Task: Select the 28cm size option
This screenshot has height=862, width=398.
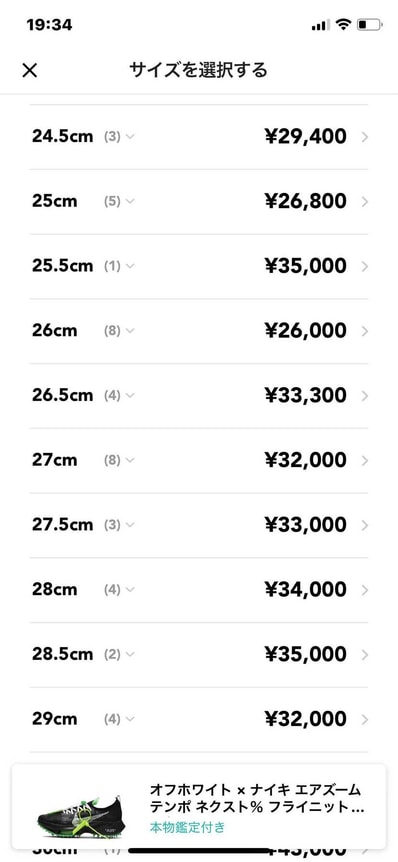Action: (x=54, y=589)
